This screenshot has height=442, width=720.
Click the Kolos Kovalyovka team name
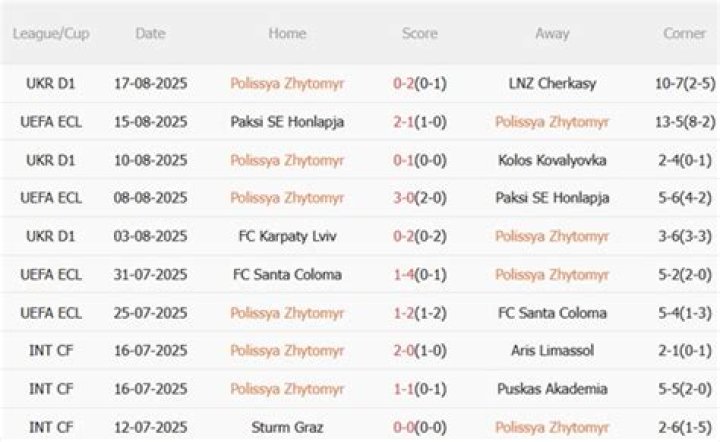(552, 160)
